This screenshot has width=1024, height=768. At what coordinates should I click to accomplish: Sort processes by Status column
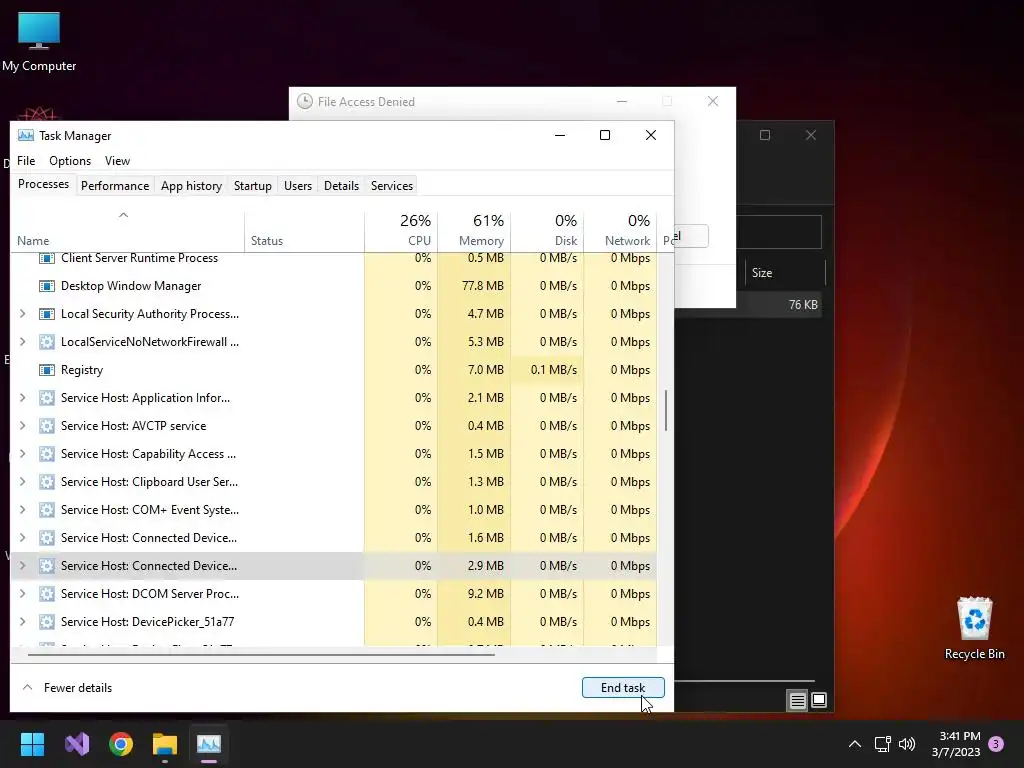[304, 232]
